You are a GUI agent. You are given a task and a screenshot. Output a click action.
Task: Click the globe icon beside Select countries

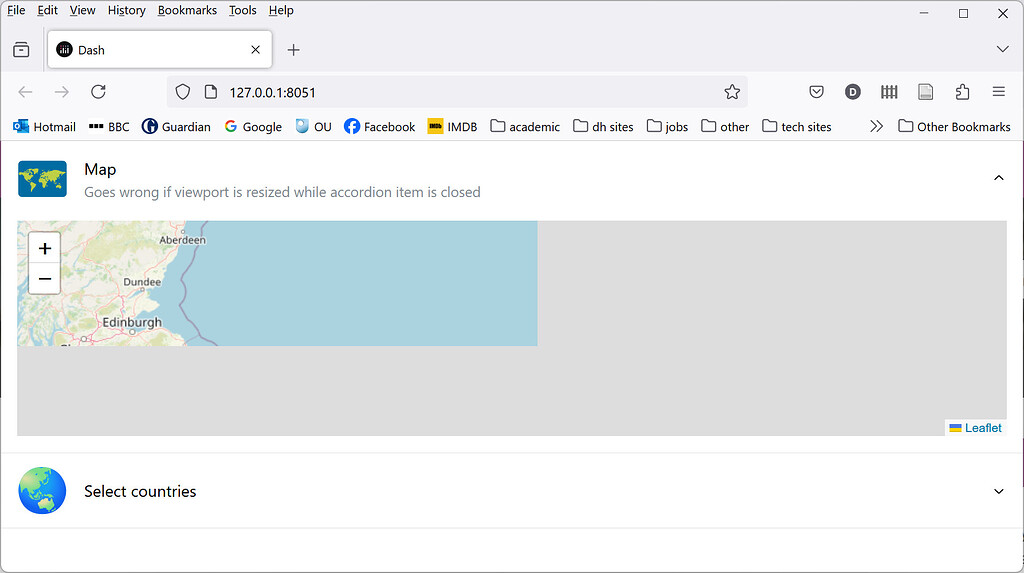coord(42,491)
